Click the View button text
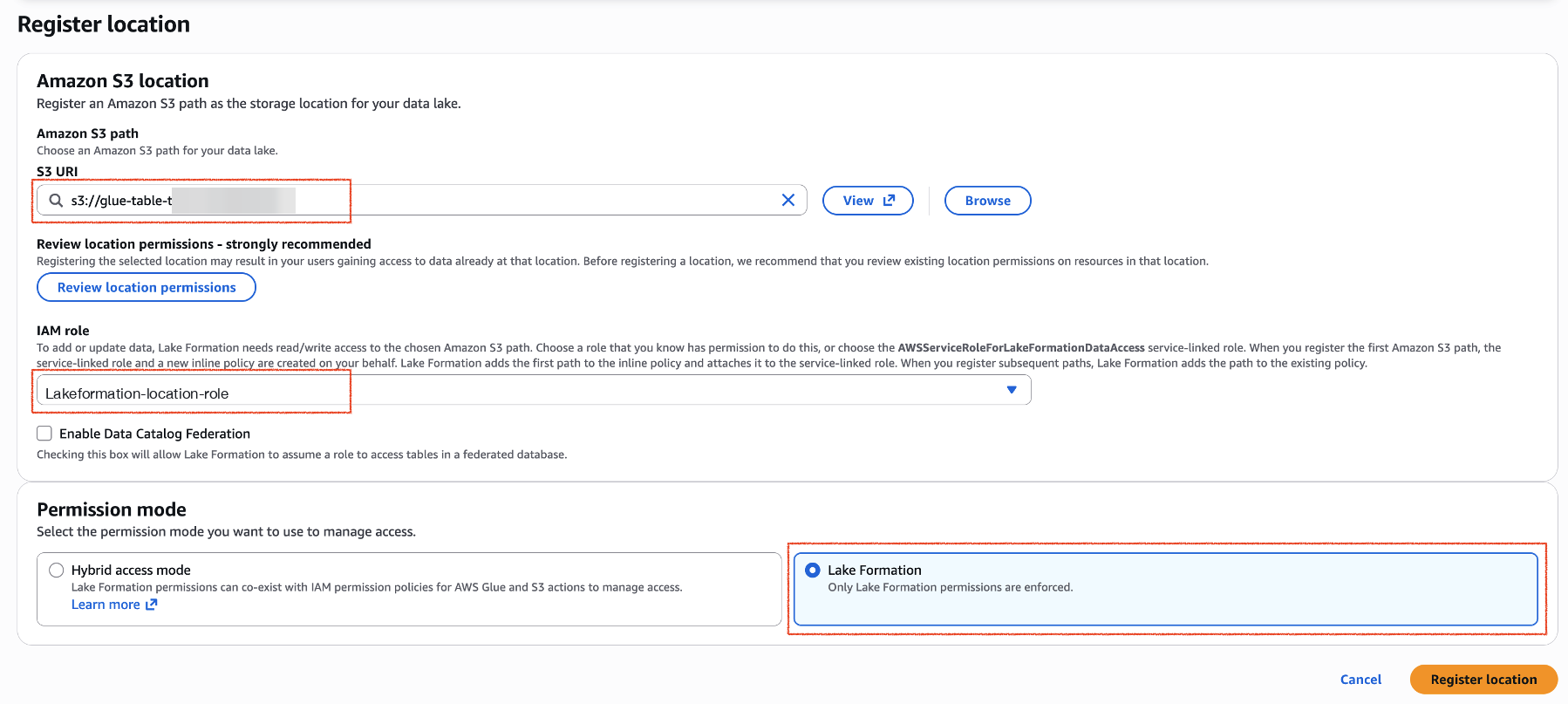 [x=858, y=201]
